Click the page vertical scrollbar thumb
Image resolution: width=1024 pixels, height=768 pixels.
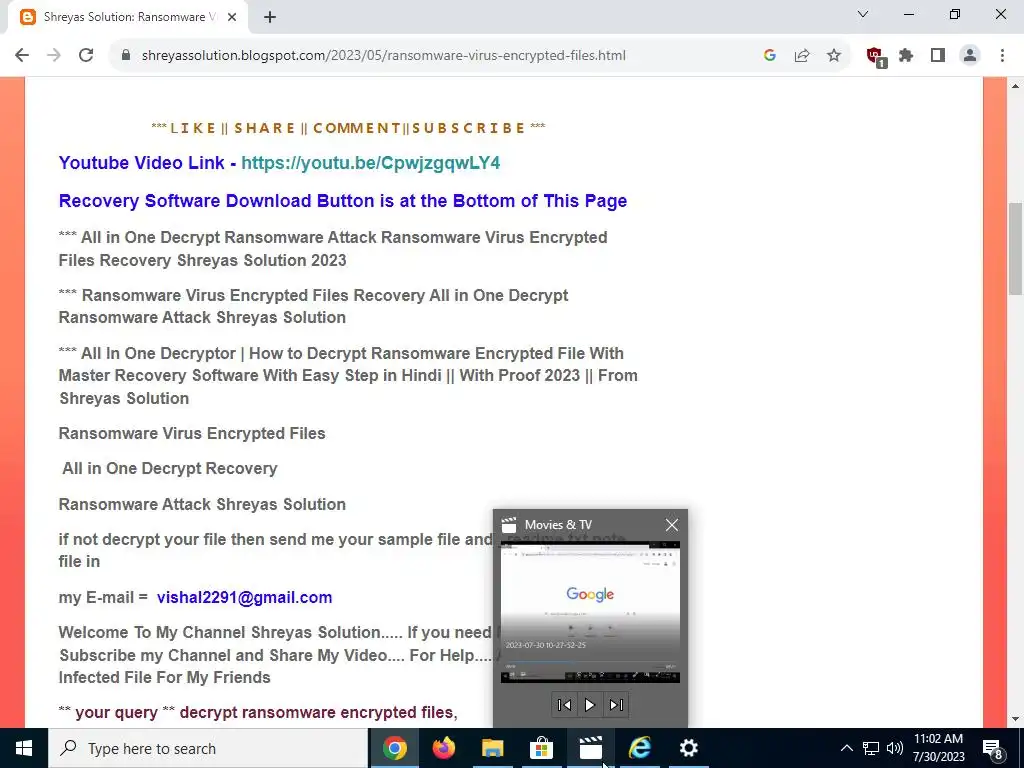click(x=1016, y=248)
